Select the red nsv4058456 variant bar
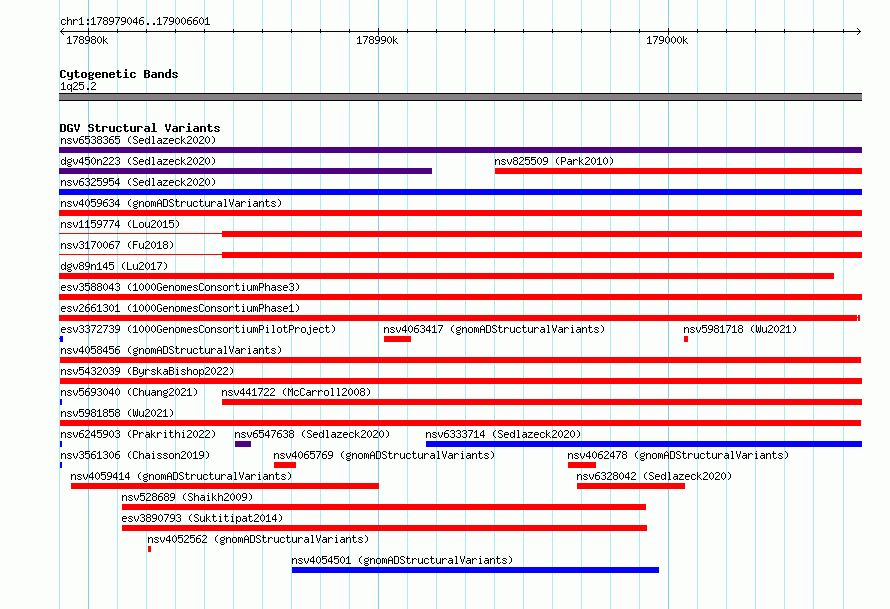 point(460,360)
